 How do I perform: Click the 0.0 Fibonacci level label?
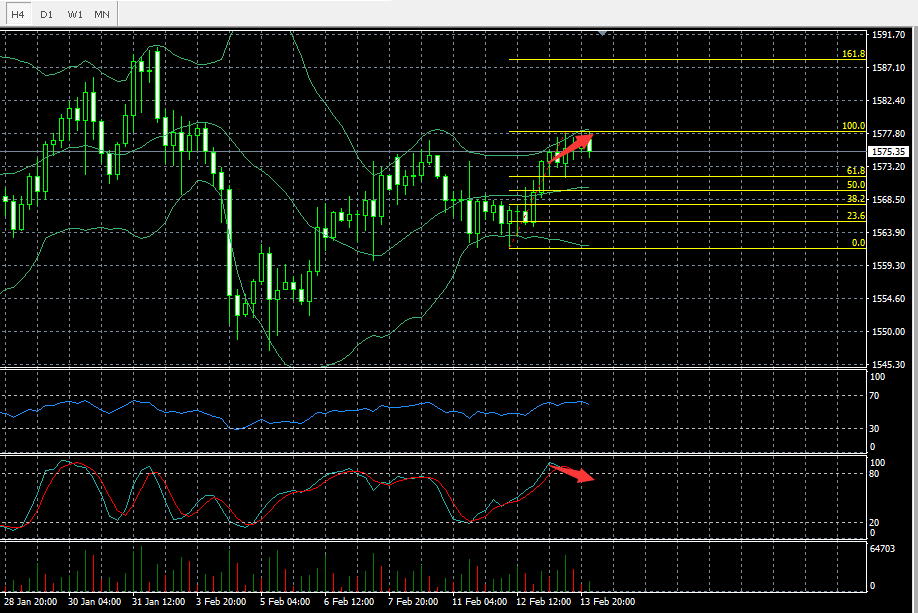coord(858,242)
